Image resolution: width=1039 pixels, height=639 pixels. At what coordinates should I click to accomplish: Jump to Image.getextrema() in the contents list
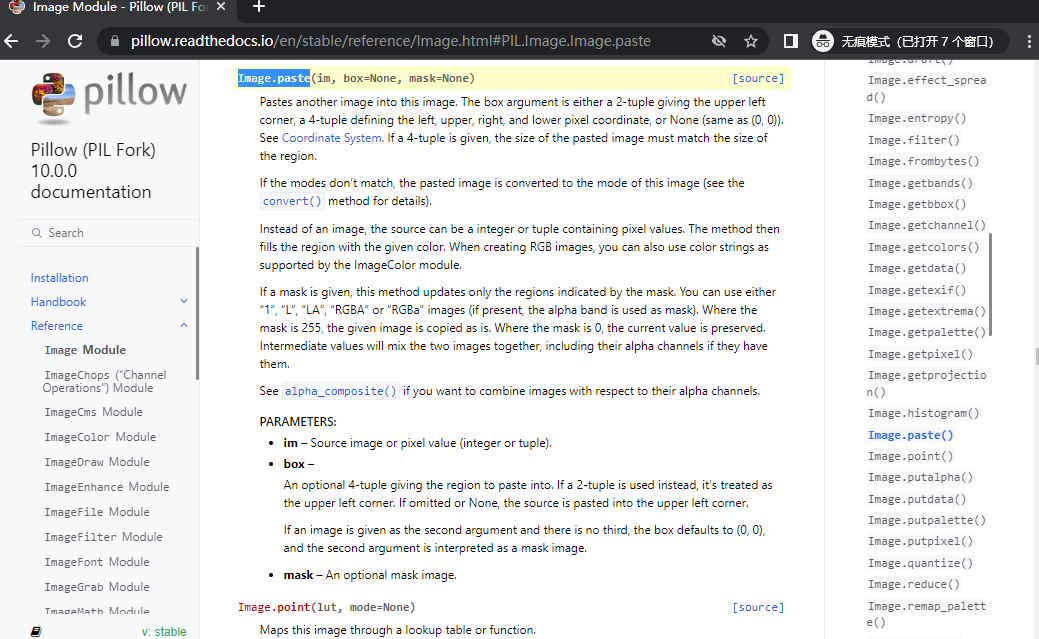pos(927,311)
